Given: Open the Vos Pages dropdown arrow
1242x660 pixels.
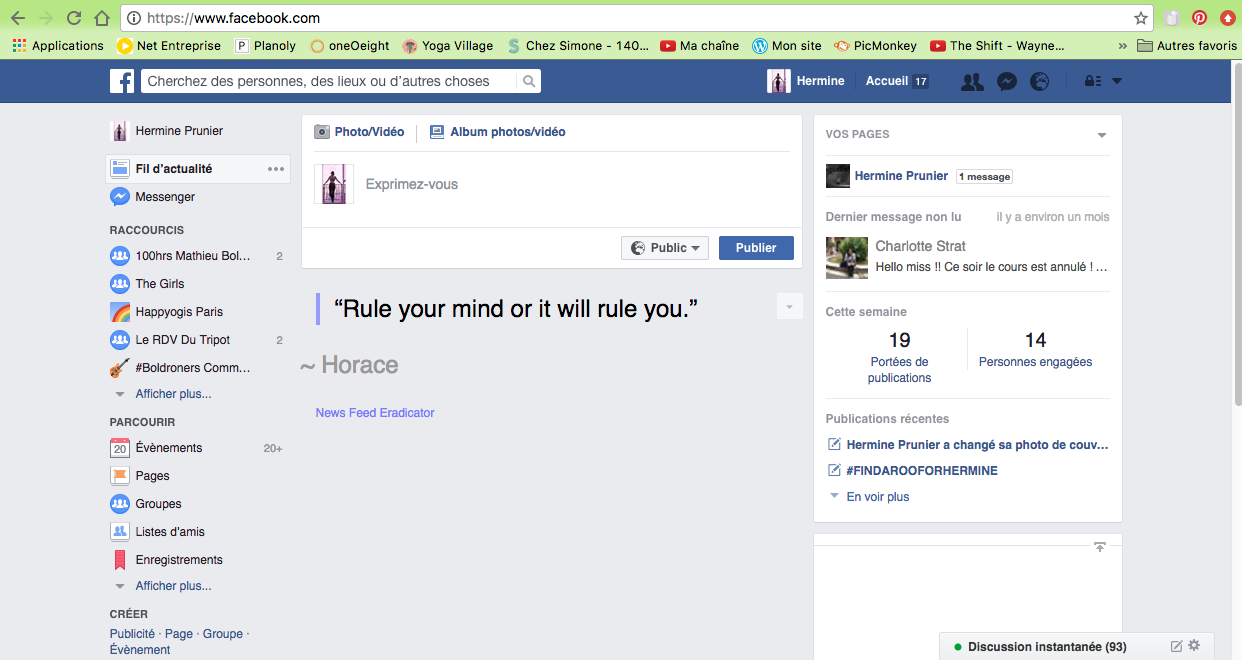Looking at the screenshot, I should pyautogui.click(x=1102, y=135).
